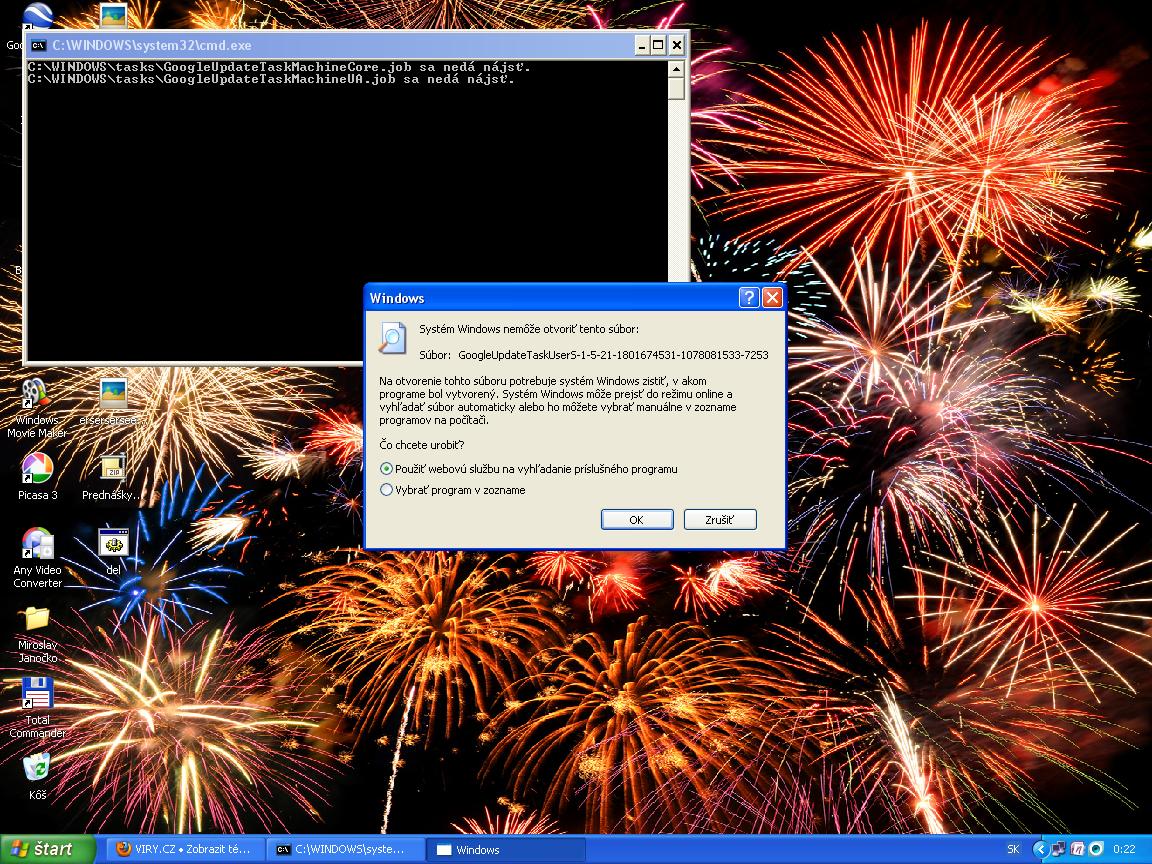Screen dimensions: 1152x864
Task: Select 'Použiť webovú službu' radio option
Action: (387, 469)
